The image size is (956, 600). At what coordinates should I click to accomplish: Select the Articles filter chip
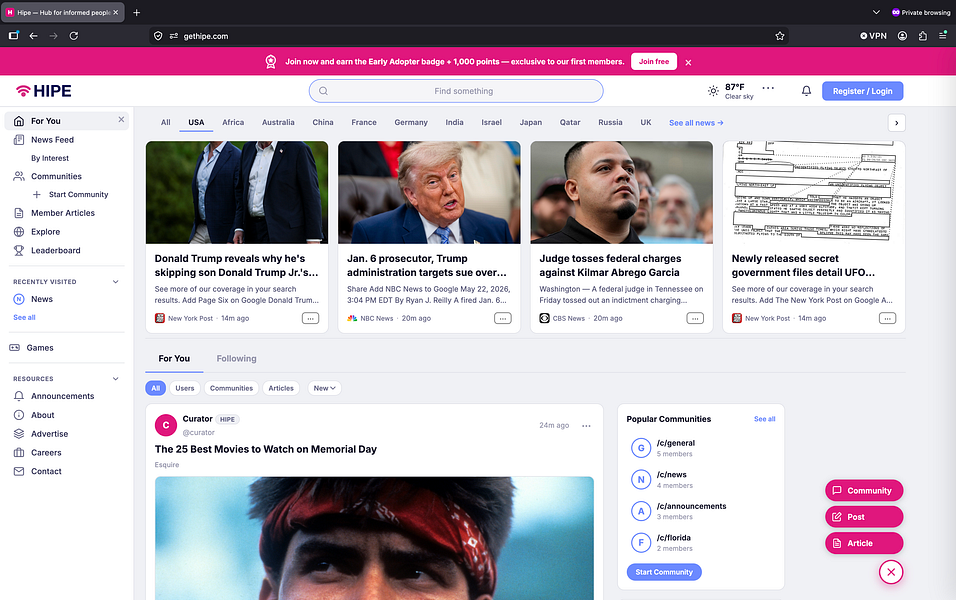point(281,388)
